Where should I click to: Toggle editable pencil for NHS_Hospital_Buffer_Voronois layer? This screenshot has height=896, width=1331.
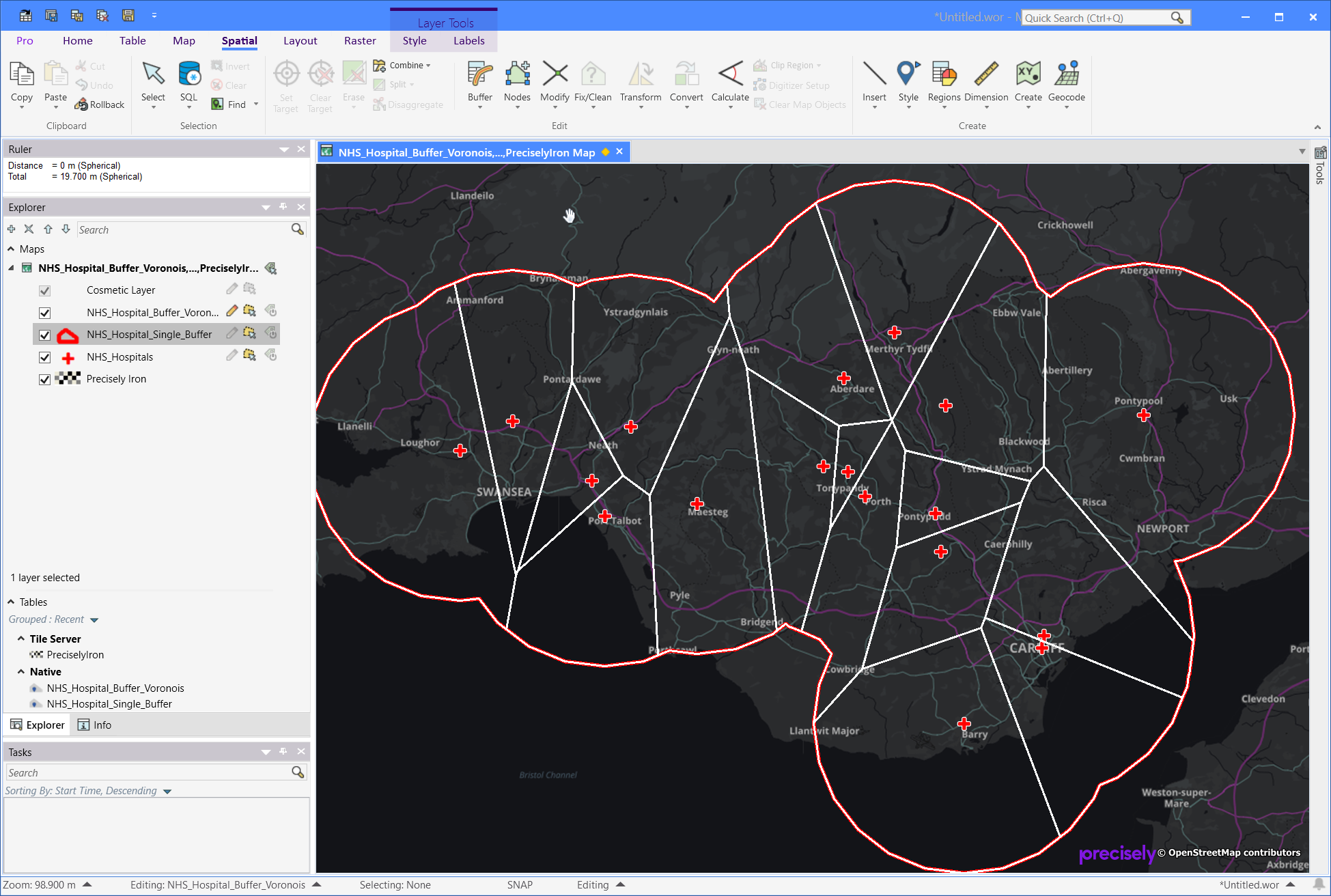tap(232, 311)
